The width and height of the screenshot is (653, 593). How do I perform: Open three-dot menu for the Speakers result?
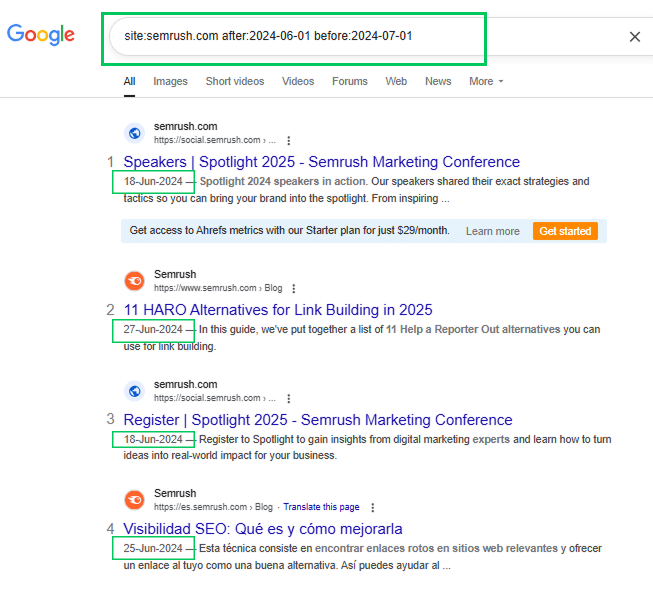[x=289, y=141]
